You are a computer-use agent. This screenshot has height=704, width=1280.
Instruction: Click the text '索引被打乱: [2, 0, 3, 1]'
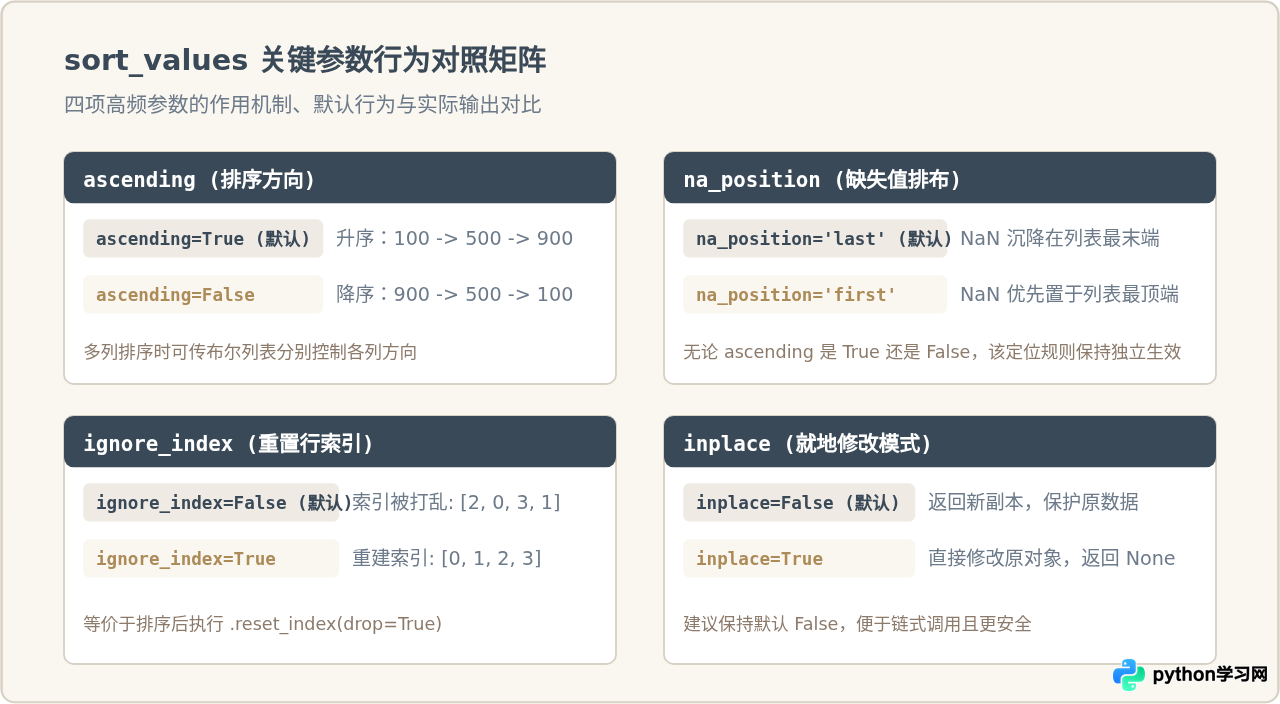pyautogui.click(x=456, y=502)
